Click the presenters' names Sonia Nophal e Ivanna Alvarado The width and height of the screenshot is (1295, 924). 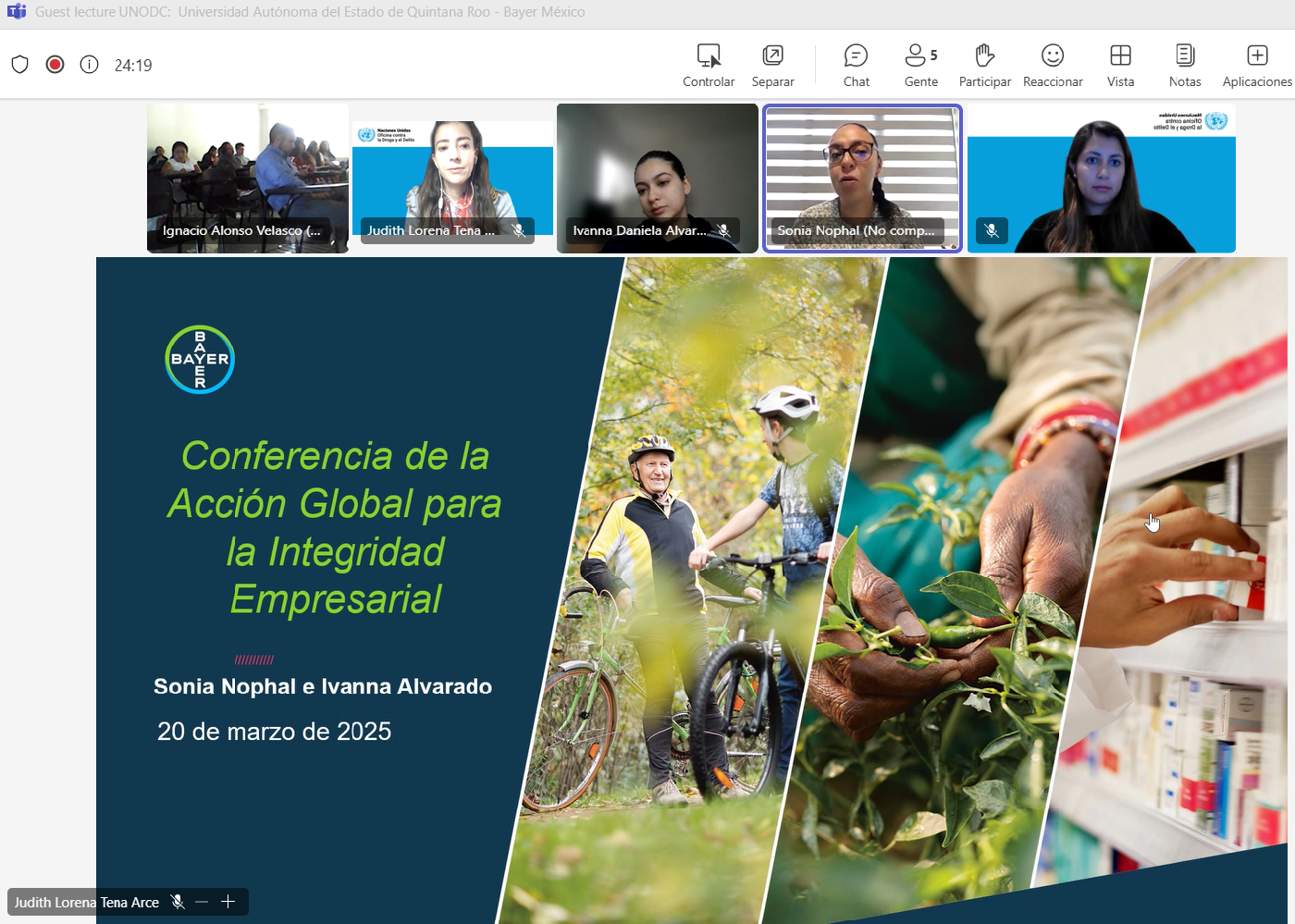(323, 686)
